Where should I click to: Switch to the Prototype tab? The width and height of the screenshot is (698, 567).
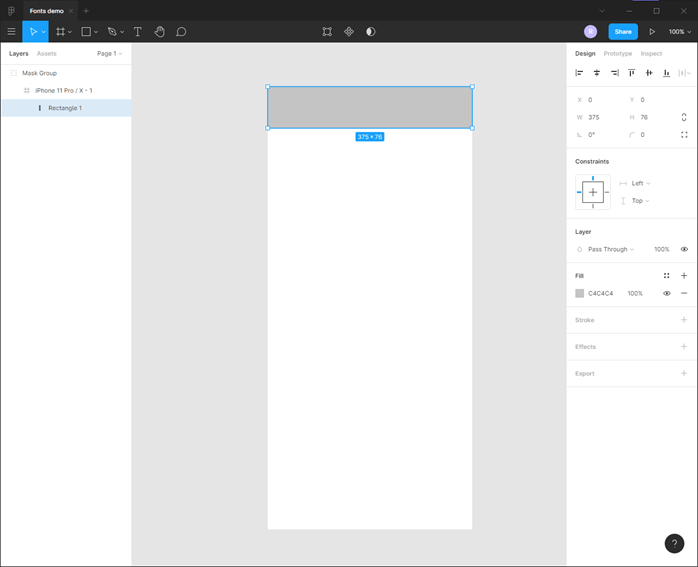tap(618, 53)
